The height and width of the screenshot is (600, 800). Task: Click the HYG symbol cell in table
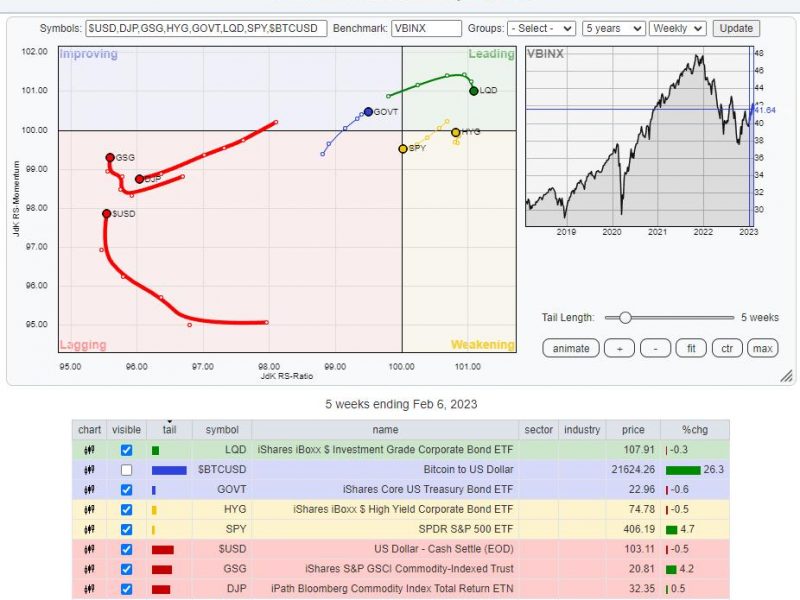click(222, 510)
